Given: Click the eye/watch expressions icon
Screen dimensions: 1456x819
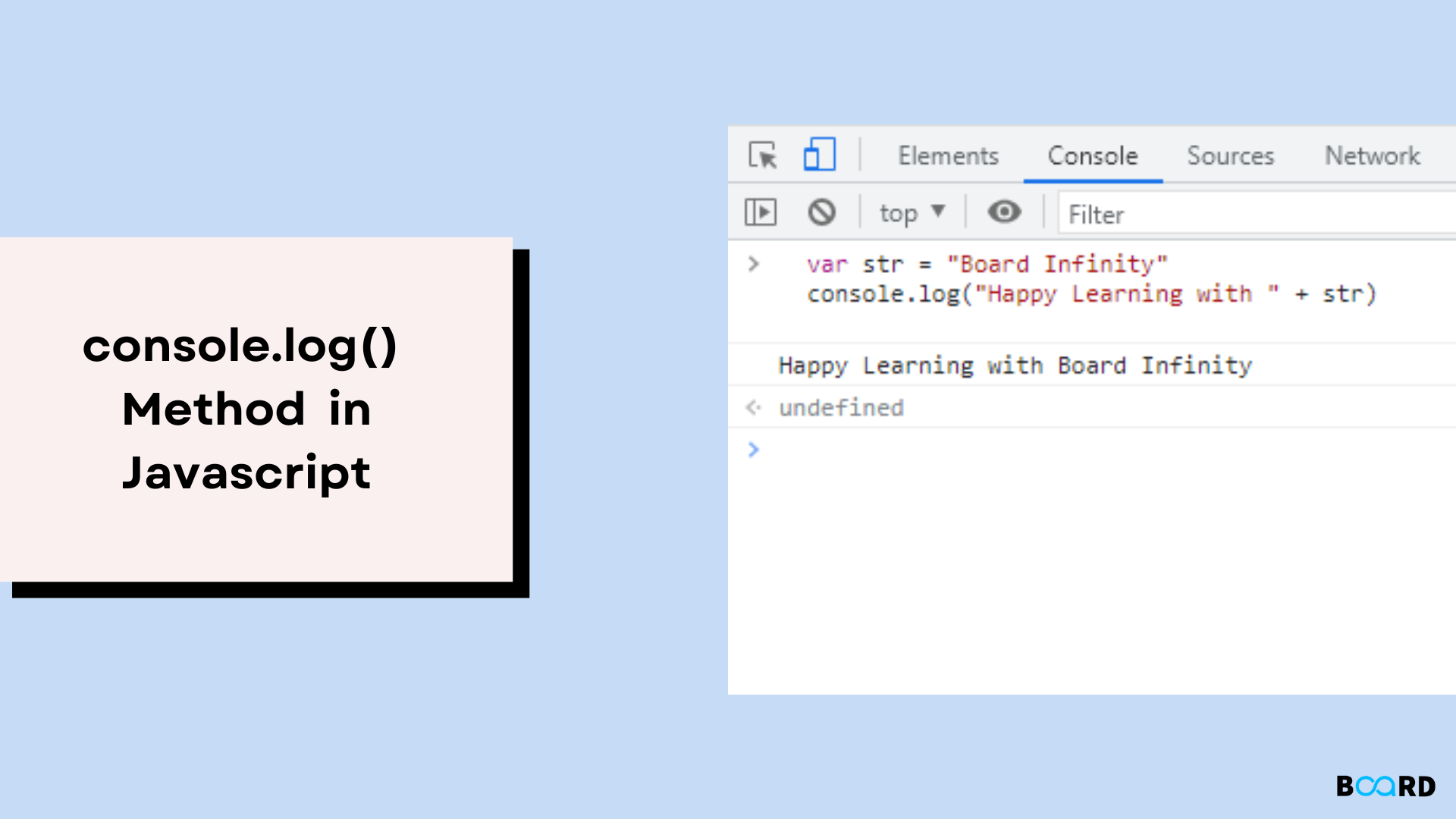Looking at the screenshot, I should [1003, 212].
